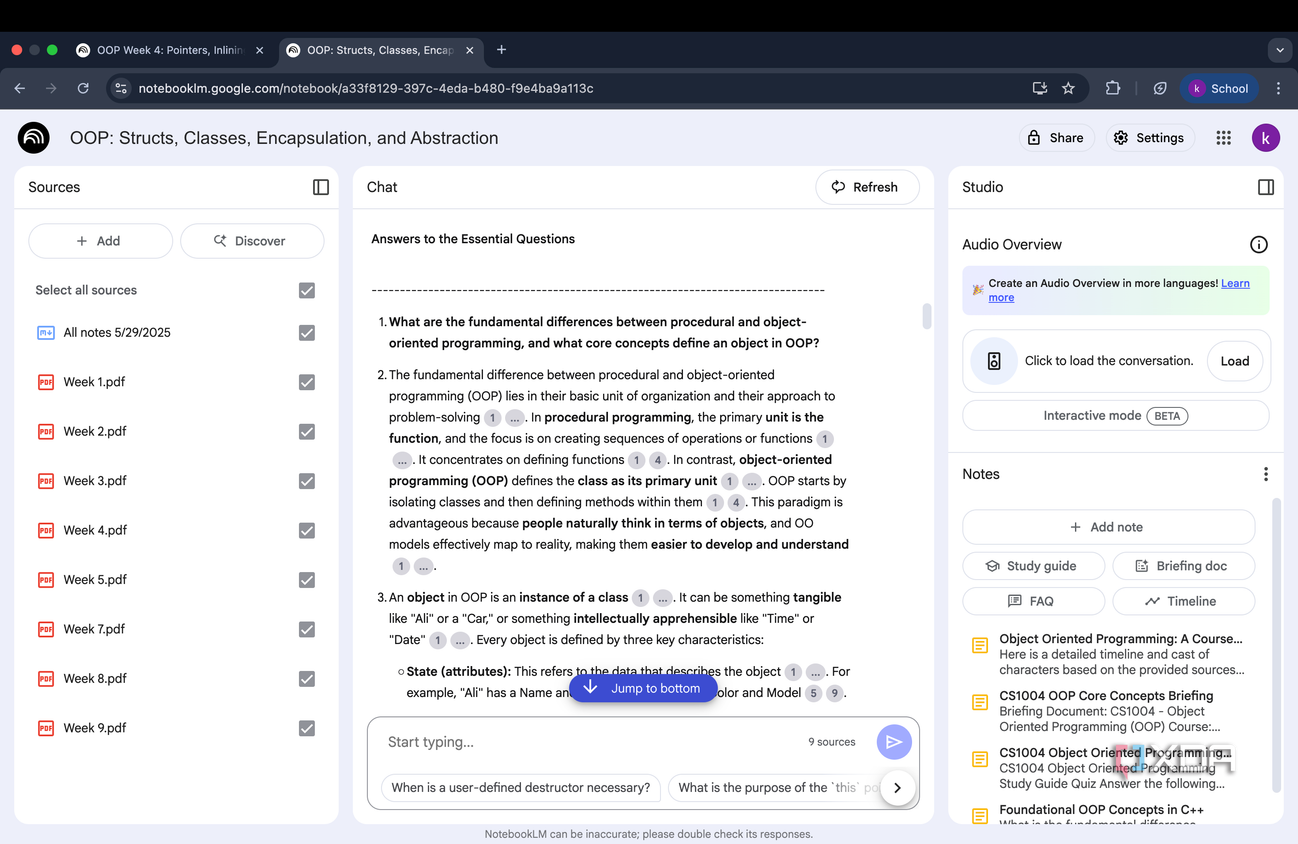Uncheck the Week 7.pdf source checkbox
Image resolution: width=1298 pixels, height=844 pixels.
coord(307,629)
